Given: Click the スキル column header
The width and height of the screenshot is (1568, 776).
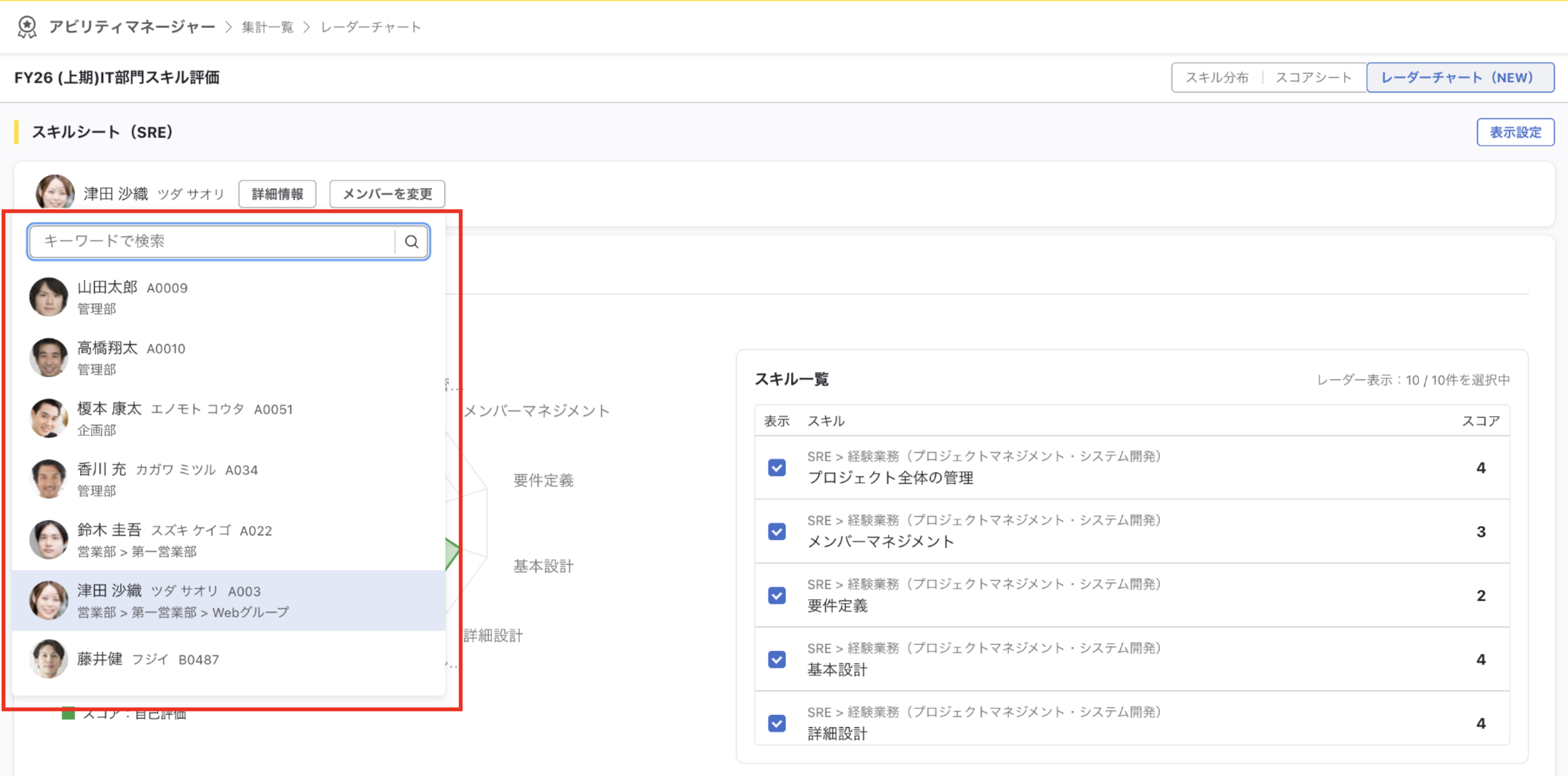Looking at the screenshot, I should [x=826, y=421].
